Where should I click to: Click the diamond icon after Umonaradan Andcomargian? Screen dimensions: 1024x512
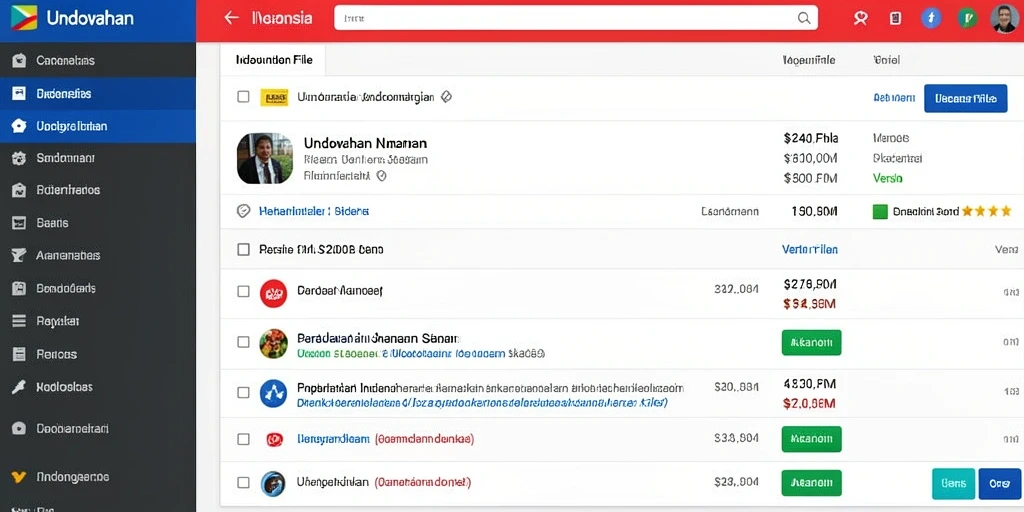(x=446, y=97)
